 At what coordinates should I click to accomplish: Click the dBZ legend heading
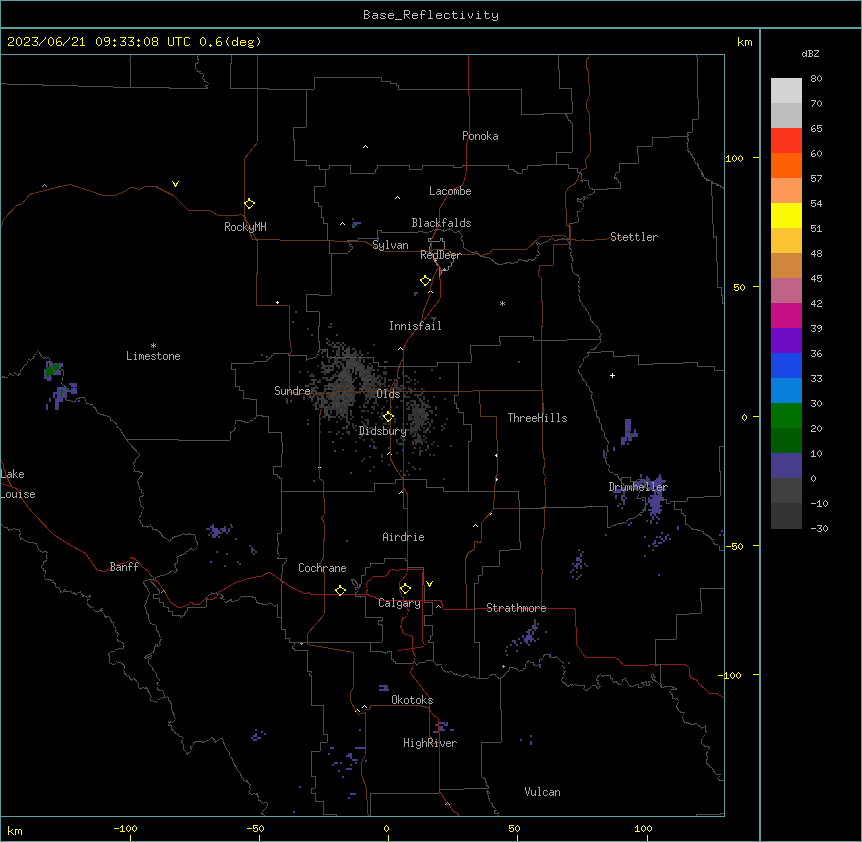click(x=810, y=54)
